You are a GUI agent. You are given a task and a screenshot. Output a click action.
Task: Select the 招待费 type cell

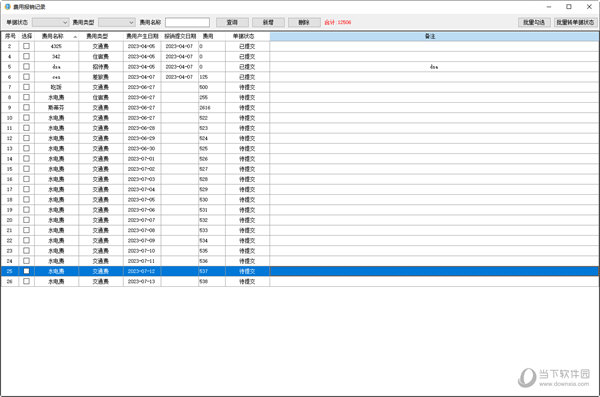(101, 67)
